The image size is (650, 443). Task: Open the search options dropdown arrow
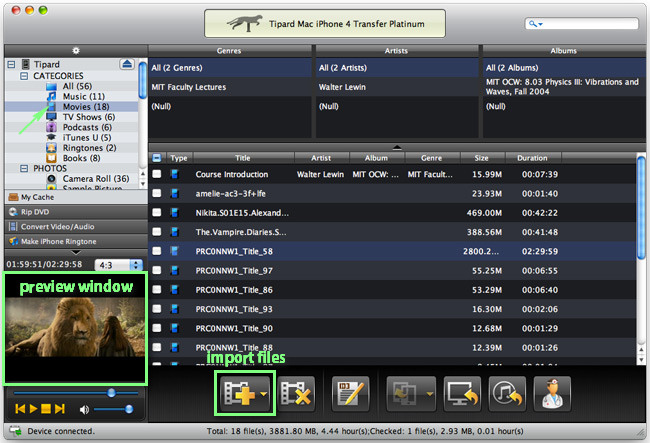pyautogui.click(x=540, y=24)
